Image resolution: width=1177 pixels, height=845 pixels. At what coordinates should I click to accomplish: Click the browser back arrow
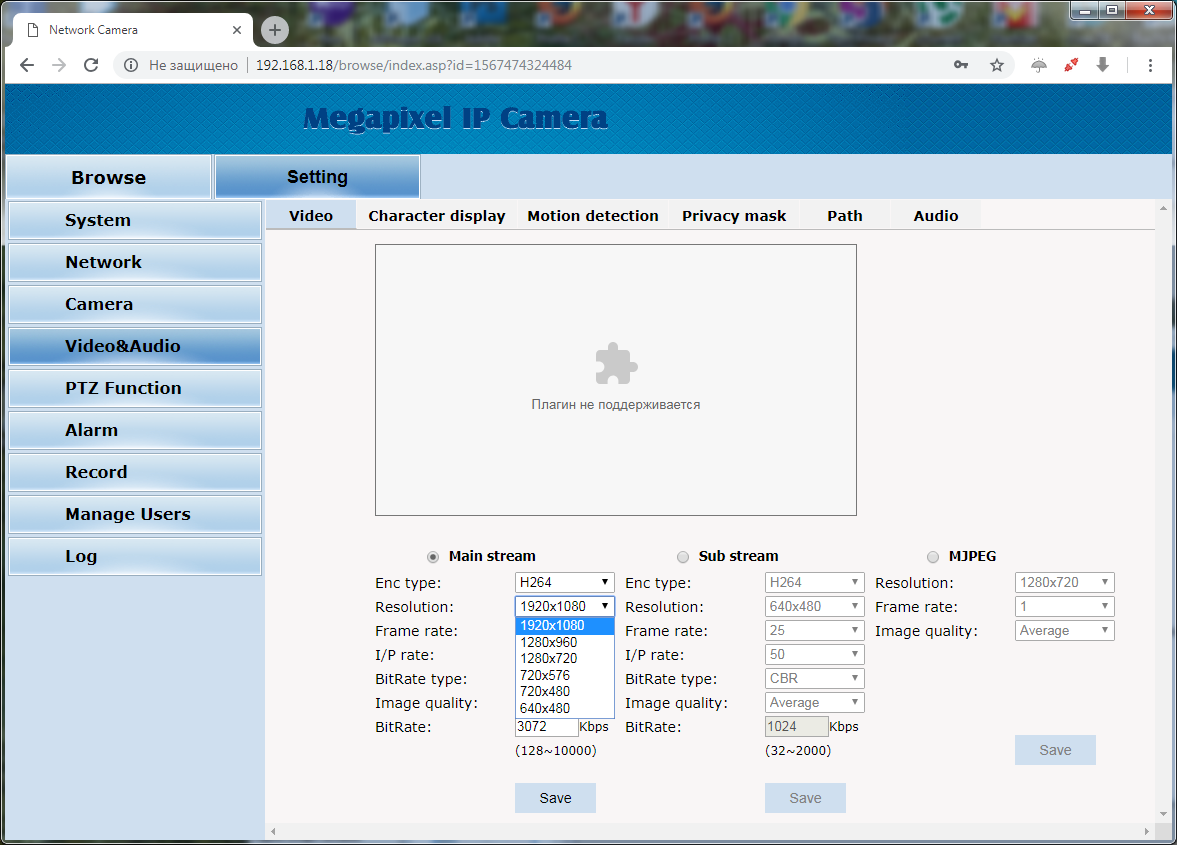27,65
